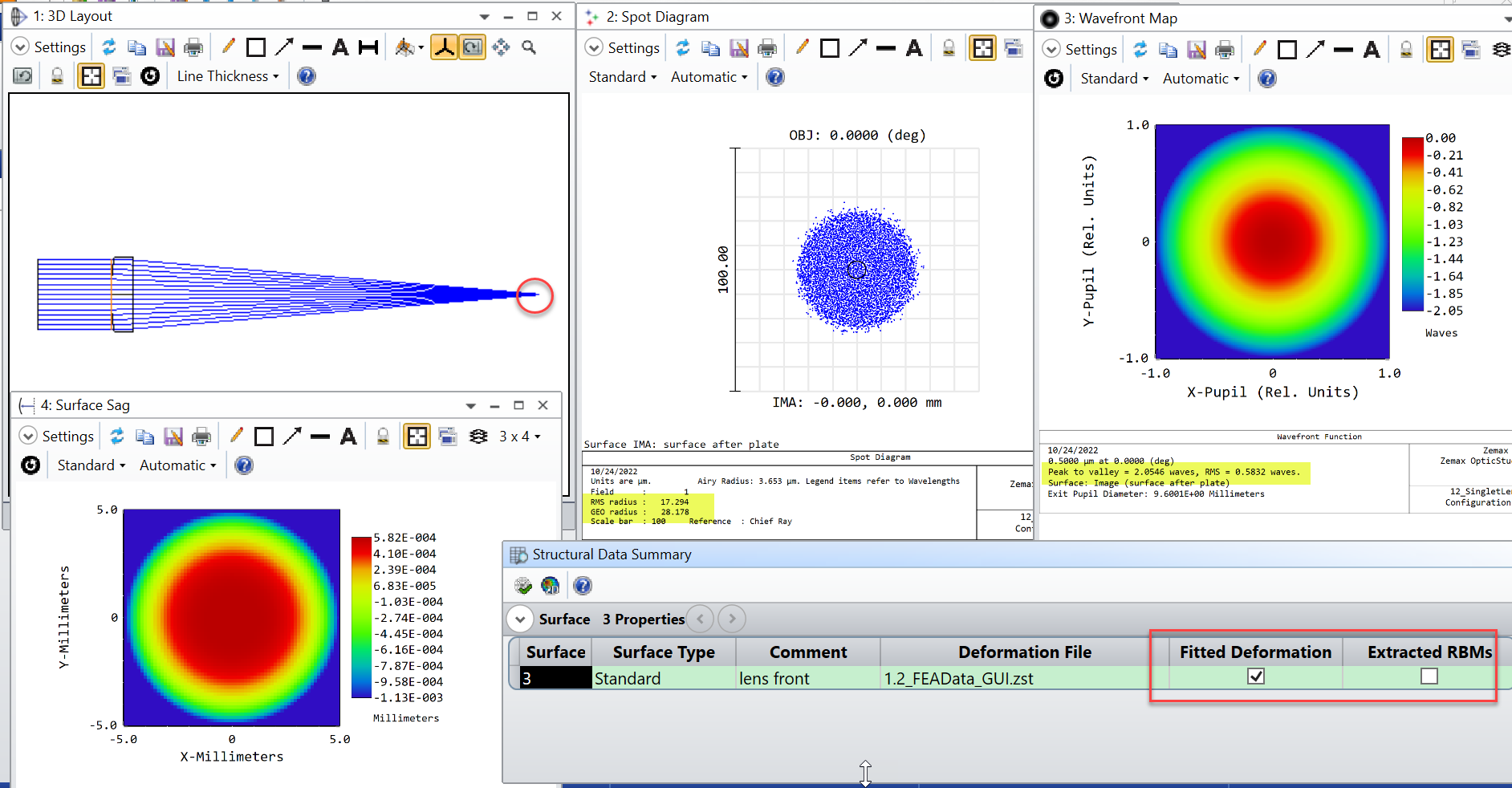Open the Automatic dropdown in Wavefront Map
Viewport: 1512px width, 788px height.
[1201, 79]
